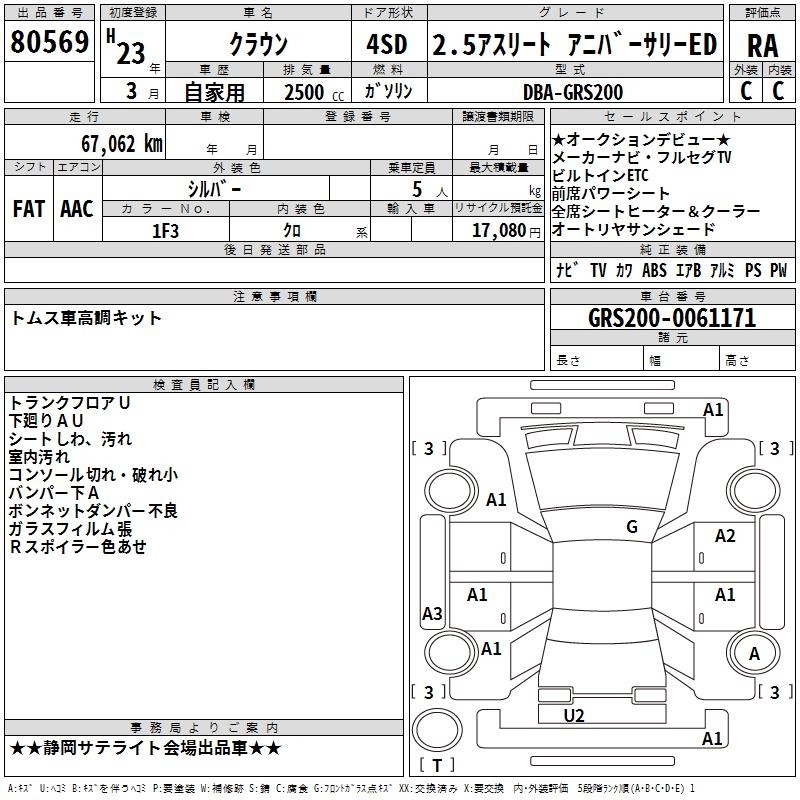Click the PW equipment indicator
This screenshot has width=800, height=800.
pyautogui.click(x=778, y=270)
